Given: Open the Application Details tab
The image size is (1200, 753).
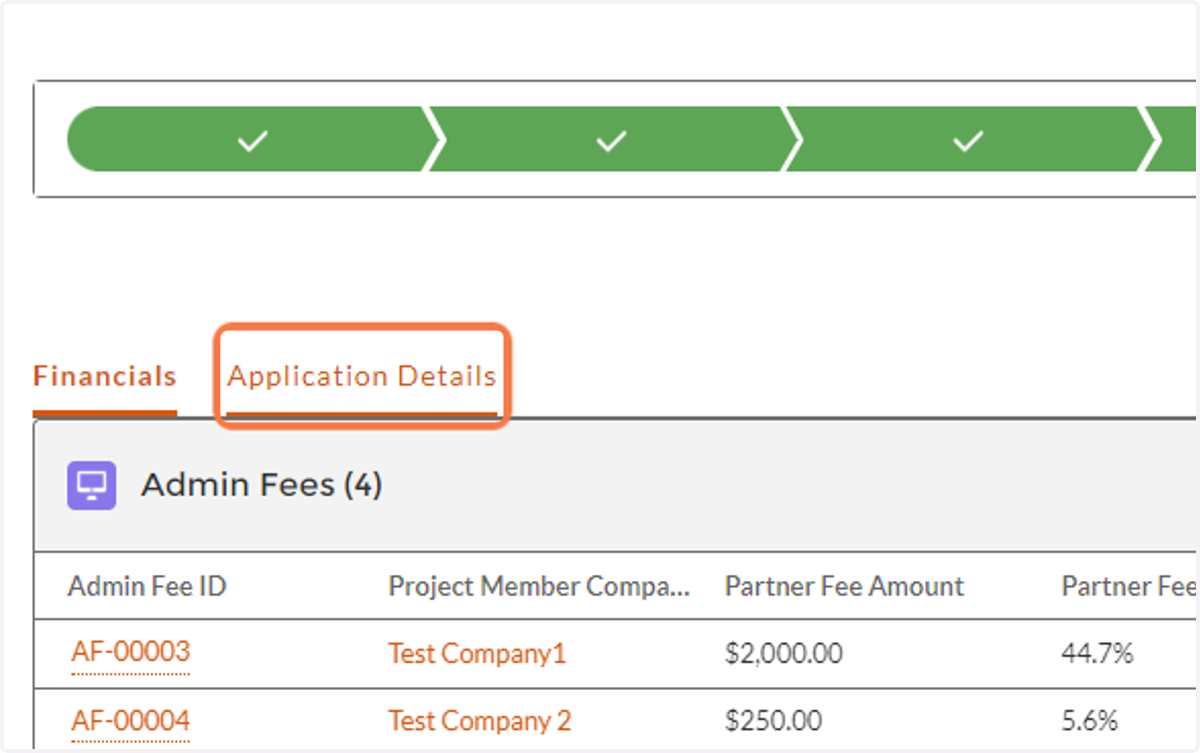Looking at the screenshot, I should point(361,377).
